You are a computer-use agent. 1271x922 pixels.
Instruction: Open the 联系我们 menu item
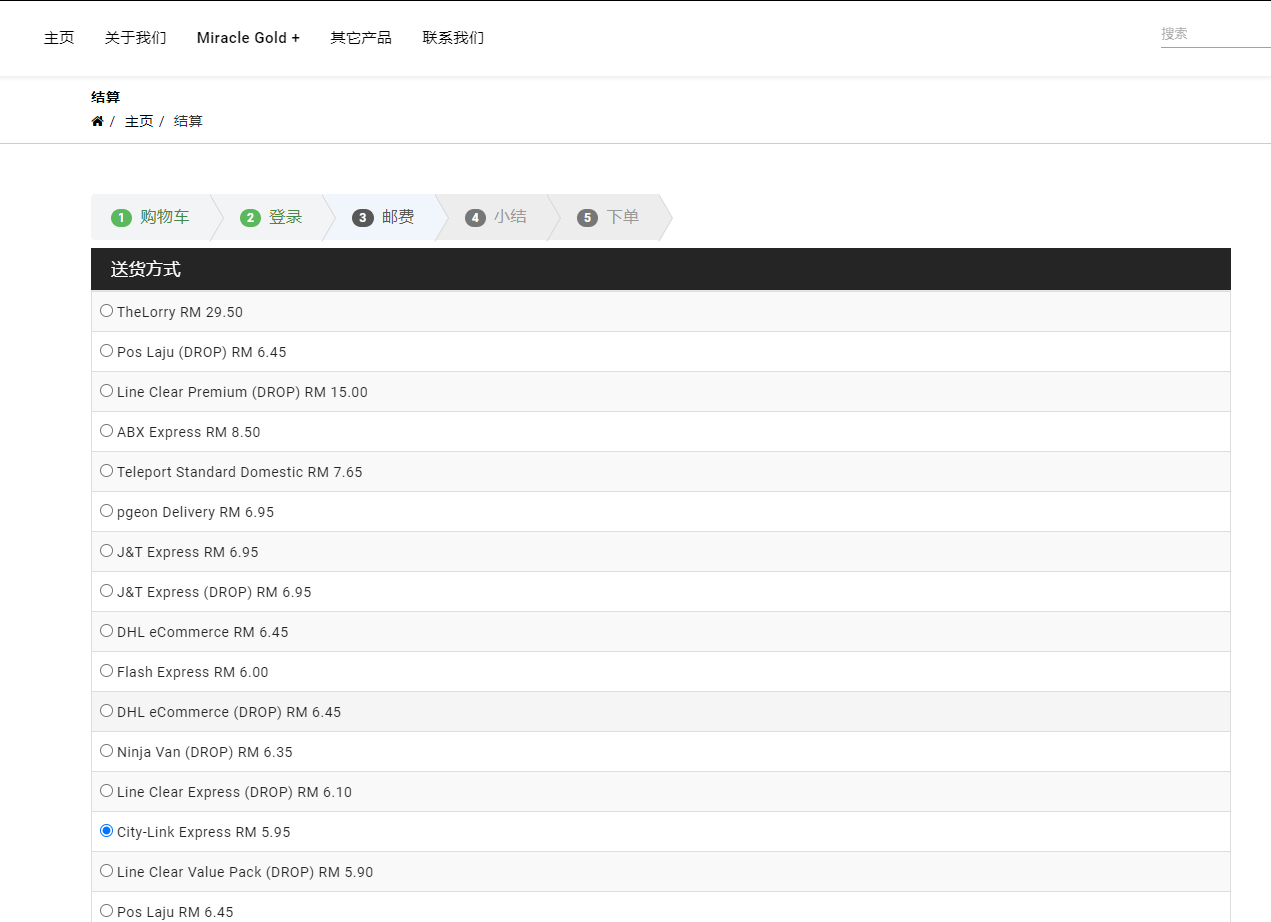(453, 38)
